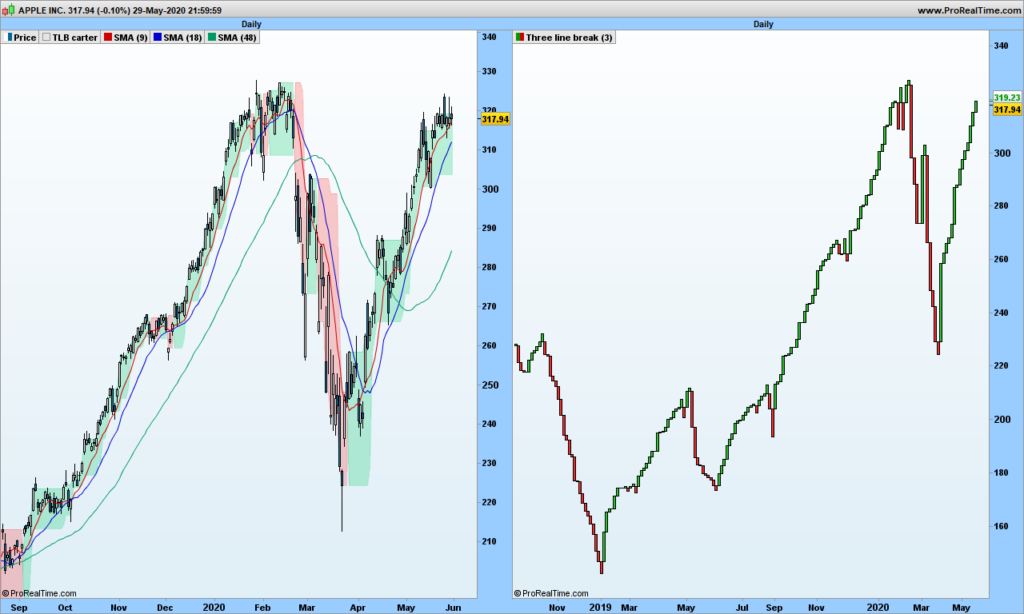Click the 250 label on the left price axis
Image resolution: width=1024 pixels, height=614 pixels.
[489, 385]
